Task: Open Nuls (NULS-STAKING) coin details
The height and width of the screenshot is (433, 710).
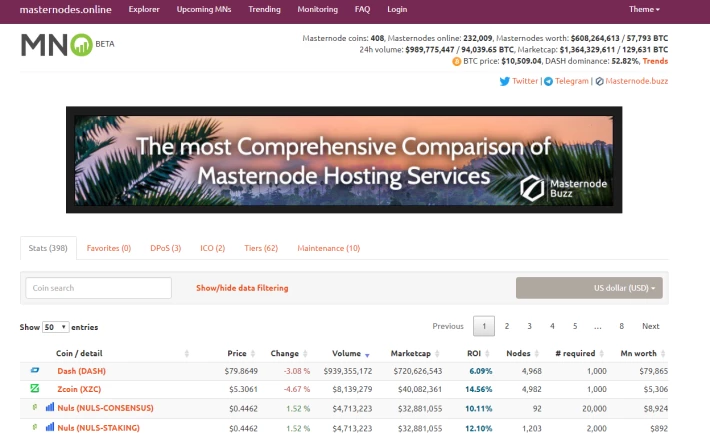Action: click(x=99, y=428)
